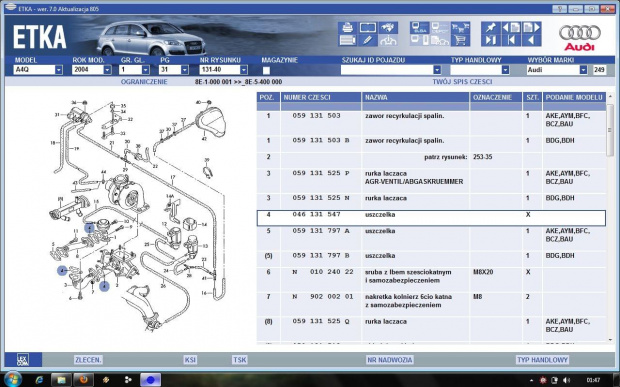Click the greyed download-to-cloud icon
620x387 pixels.
[388, 40]
